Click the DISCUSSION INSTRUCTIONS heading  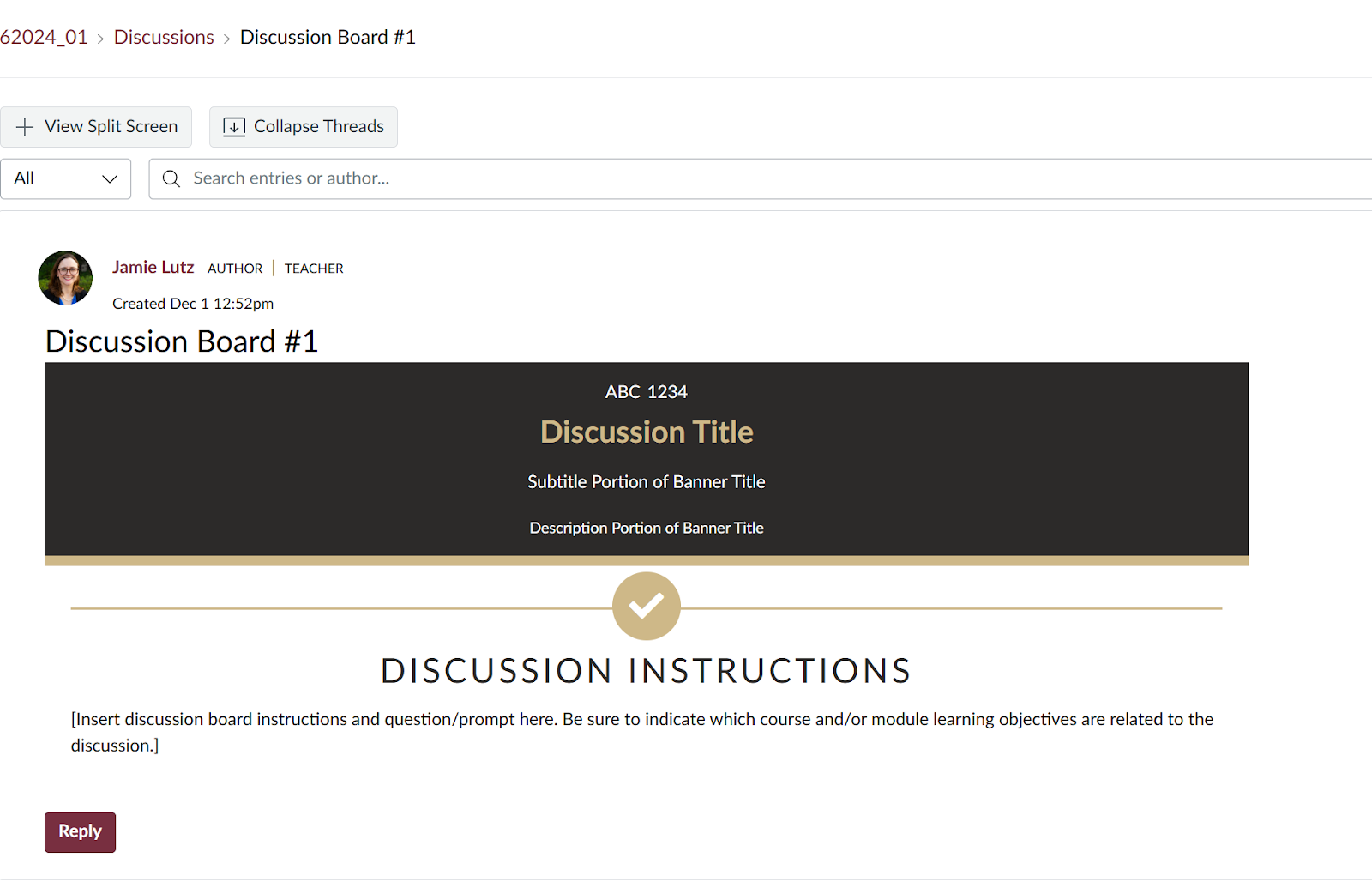tap(647, 671)
